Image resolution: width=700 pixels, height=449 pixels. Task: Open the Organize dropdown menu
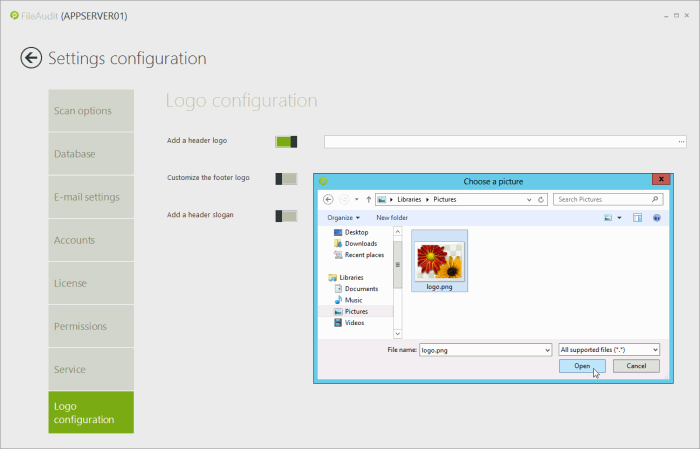[343, 217]
